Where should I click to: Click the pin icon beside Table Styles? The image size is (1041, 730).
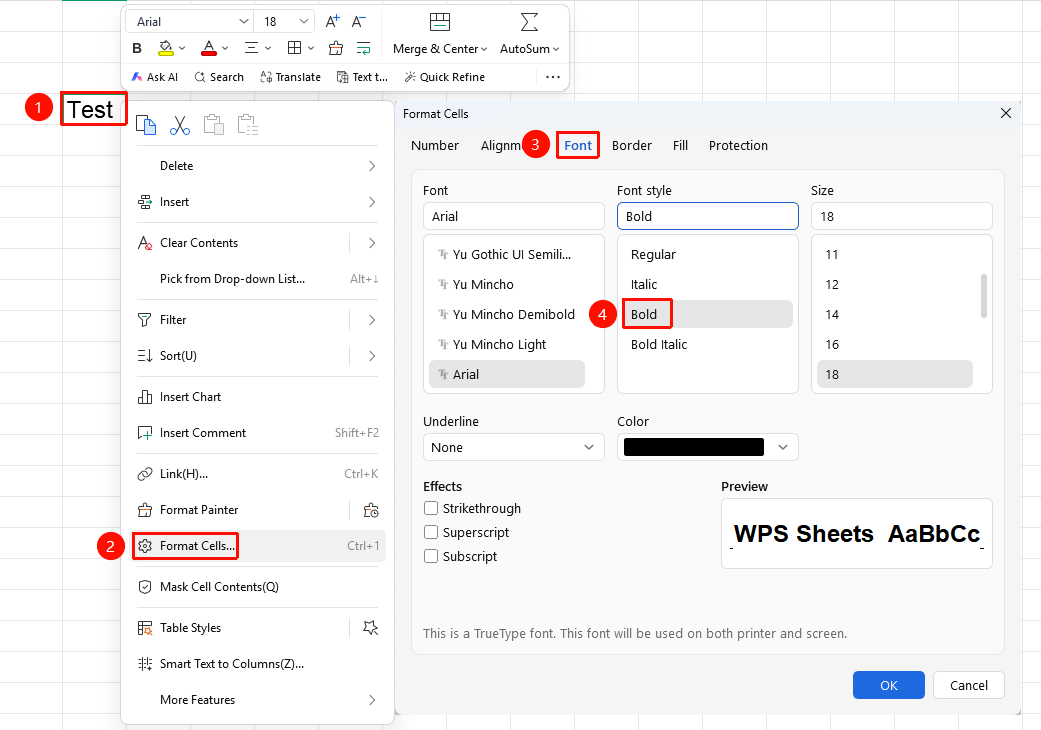(x=370, y=628)
